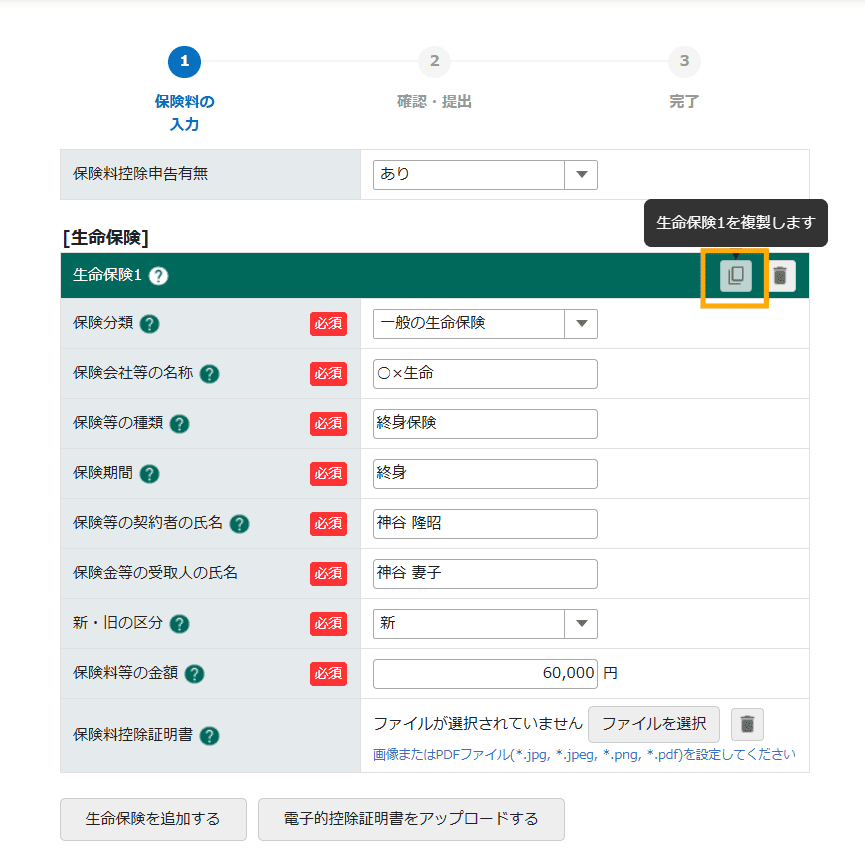
Task: Open help icon for 保険期間
Action: 149,474
